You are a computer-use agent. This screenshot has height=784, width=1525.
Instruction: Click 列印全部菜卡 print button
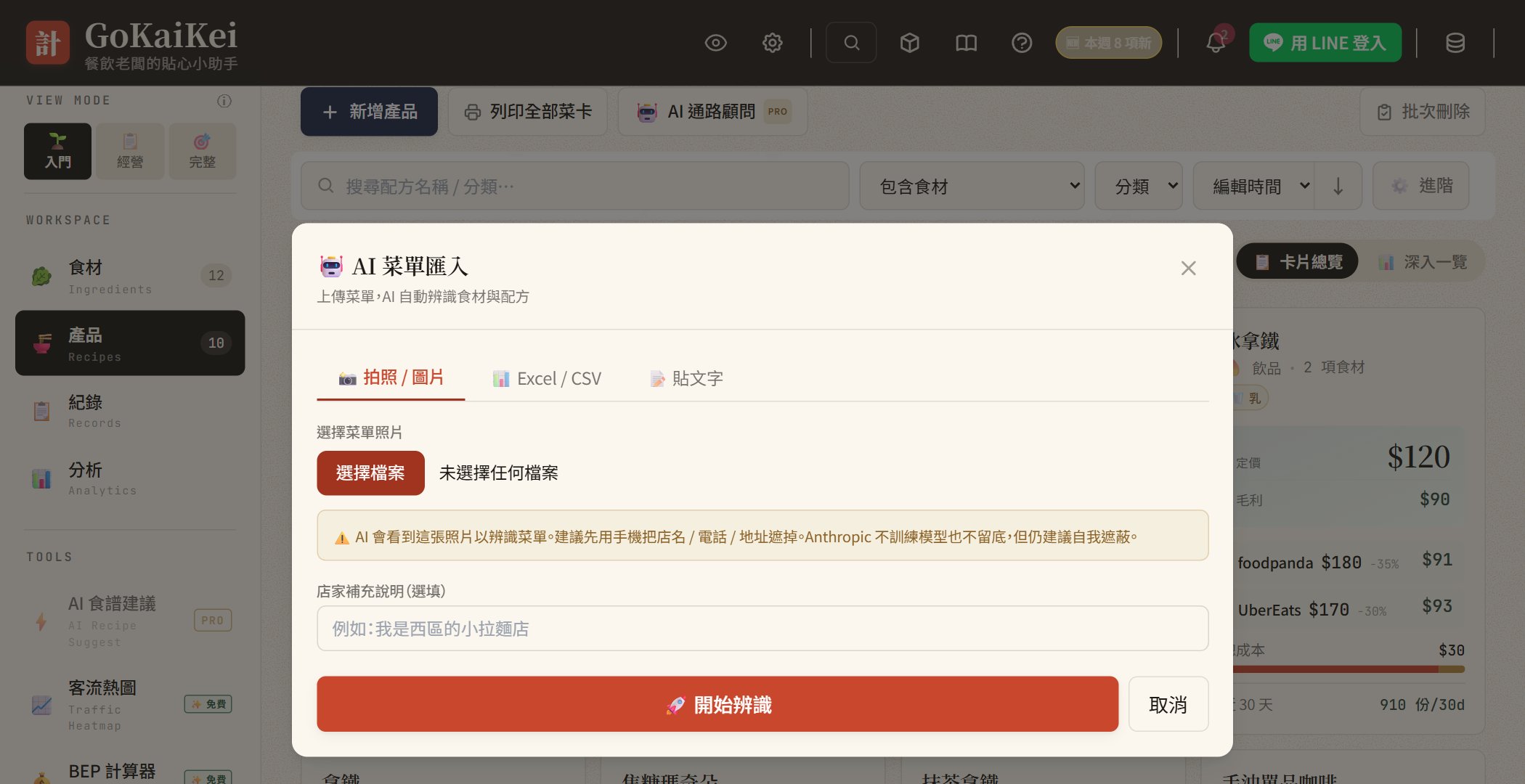[528, 111]
